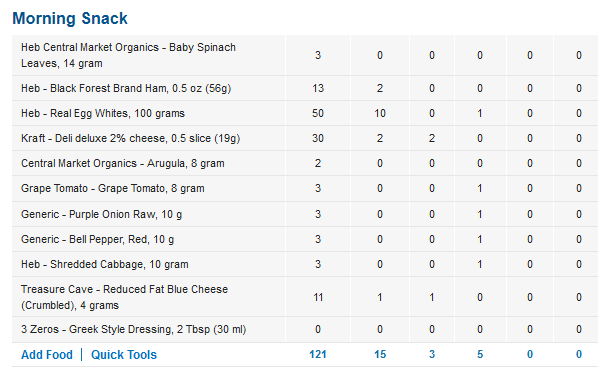Click the Ham calories value 13
598x374 pixels.
(x=318, y=88)
